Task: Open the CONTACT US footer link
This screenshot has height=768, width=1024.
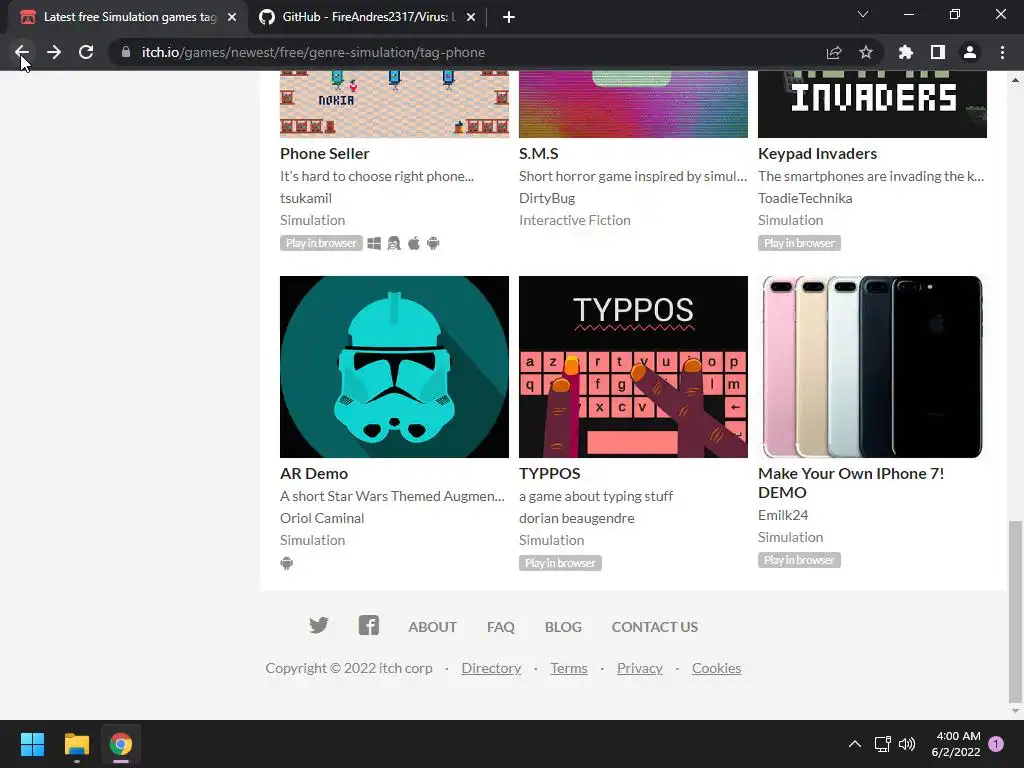Action: pyautogui.click(x=654, y=627)
